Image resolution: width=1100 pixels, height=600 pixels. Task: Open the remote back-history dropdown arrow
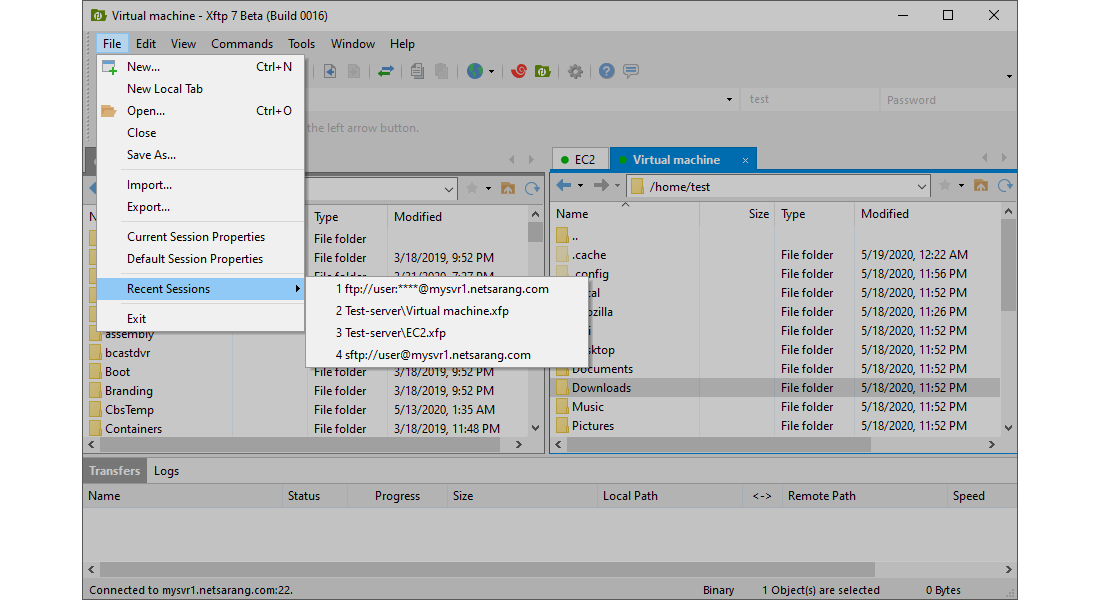pos(580,186)
